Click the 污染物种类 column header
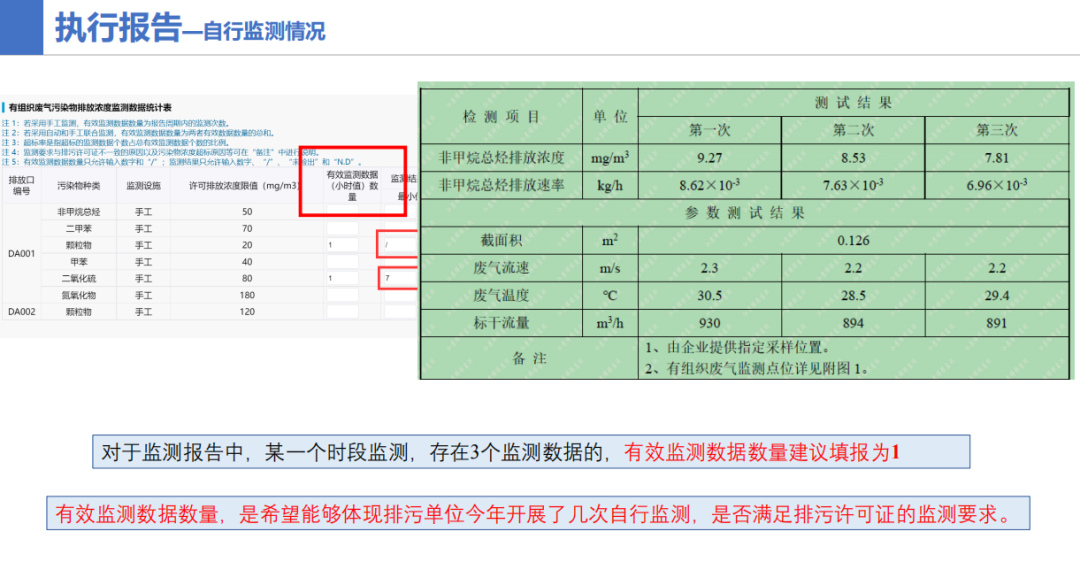 78,185
